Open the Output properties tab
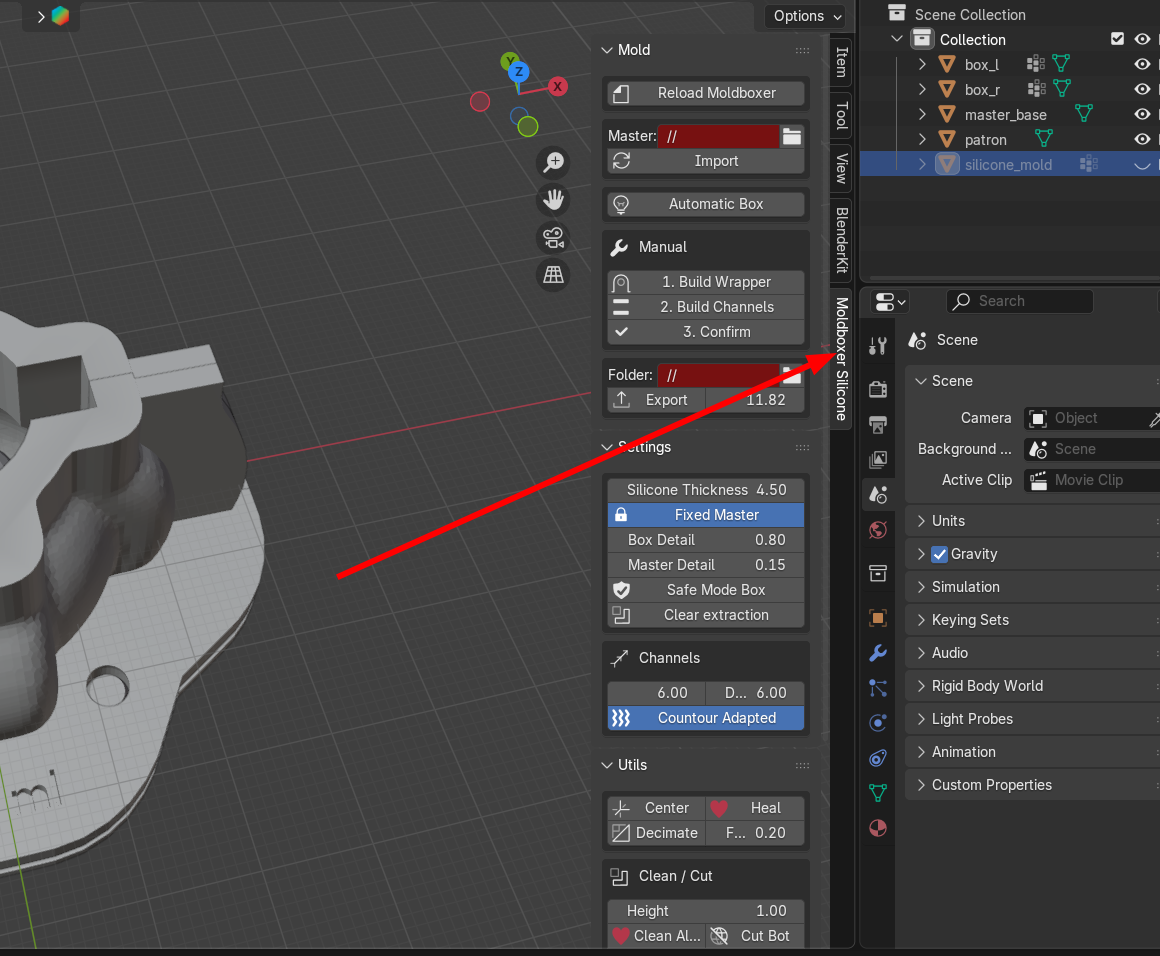The image size is (1160, 956). pos(877,425)
